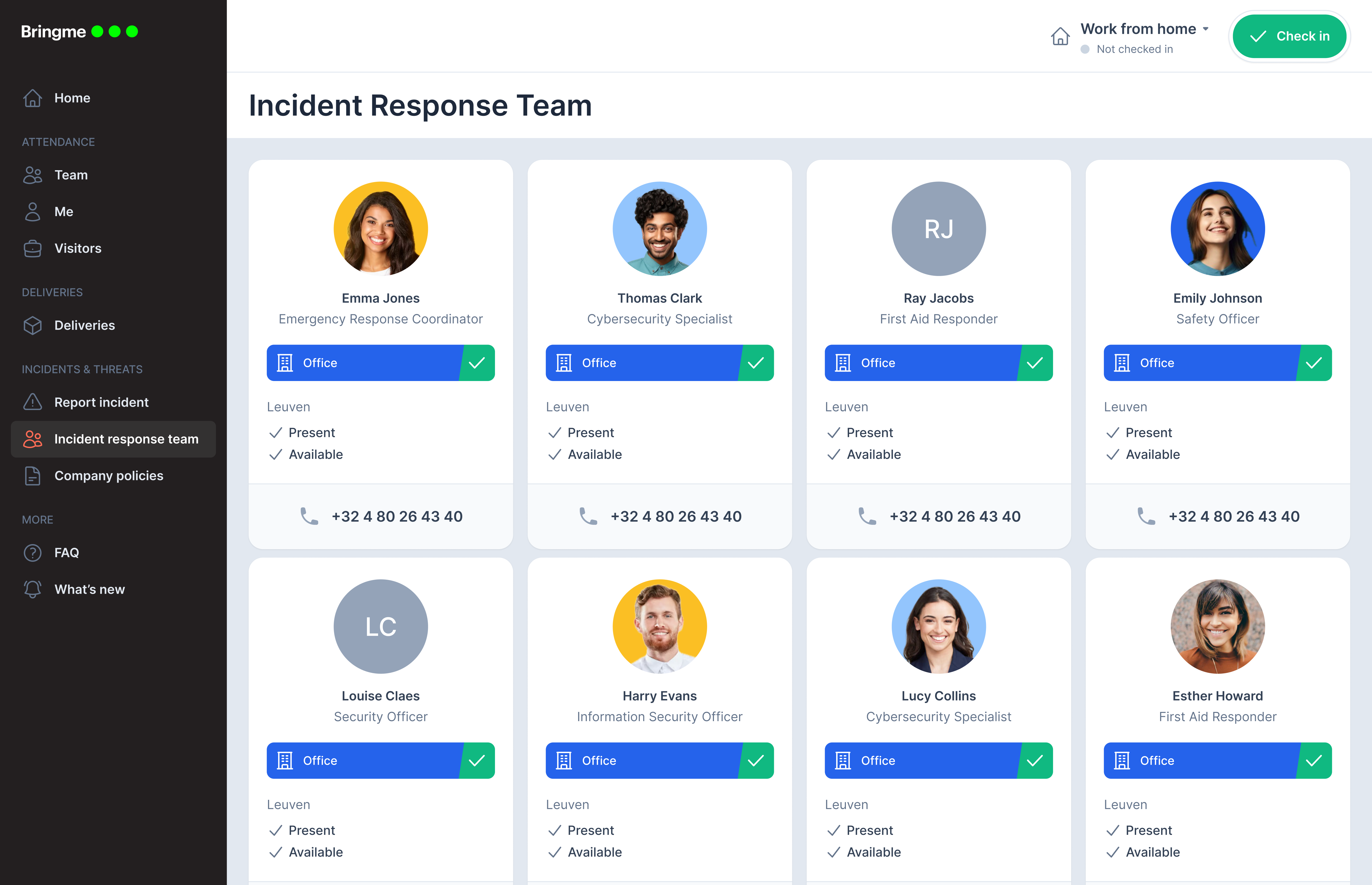Click Lucy Collins's Office status bar
This screenshot has height=885, width=1372.
[x=939, y=761]
